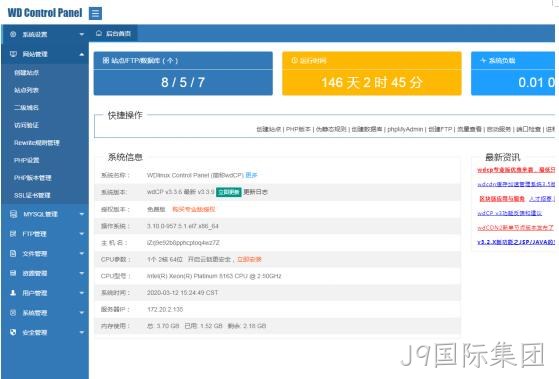Open the red 区块链应用与服务 news link
The height and width of the screenshot is (379, 559).
pyautogui.click(x=502, y=199)
